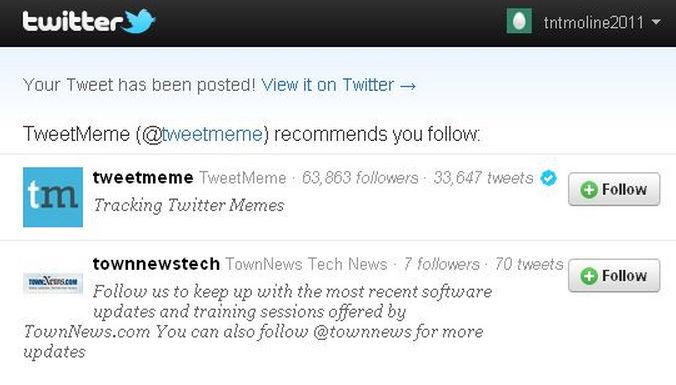Click the twitter wordmark in header

click(72, 21)
